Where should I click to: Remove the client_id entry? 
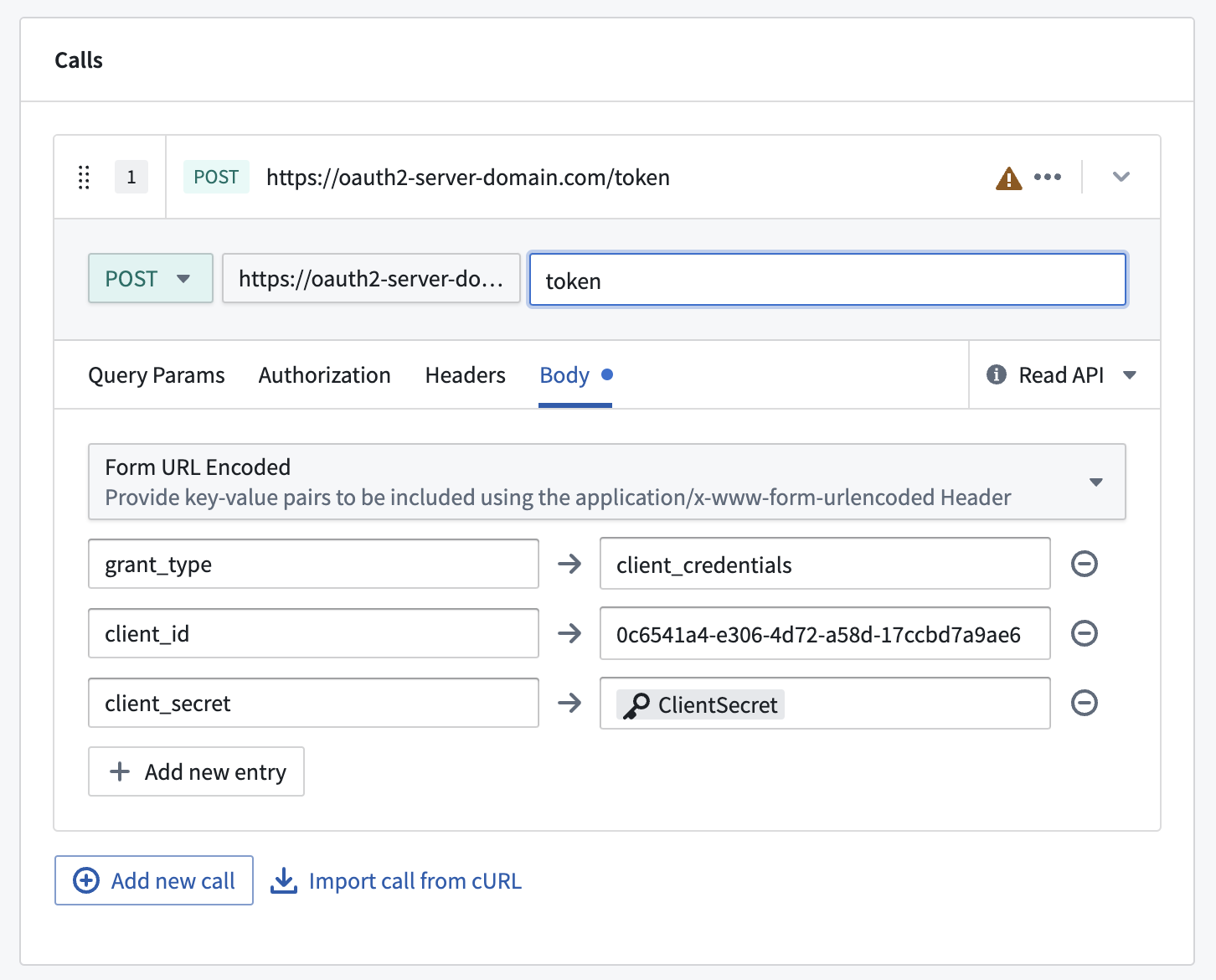click(1085, 633)
